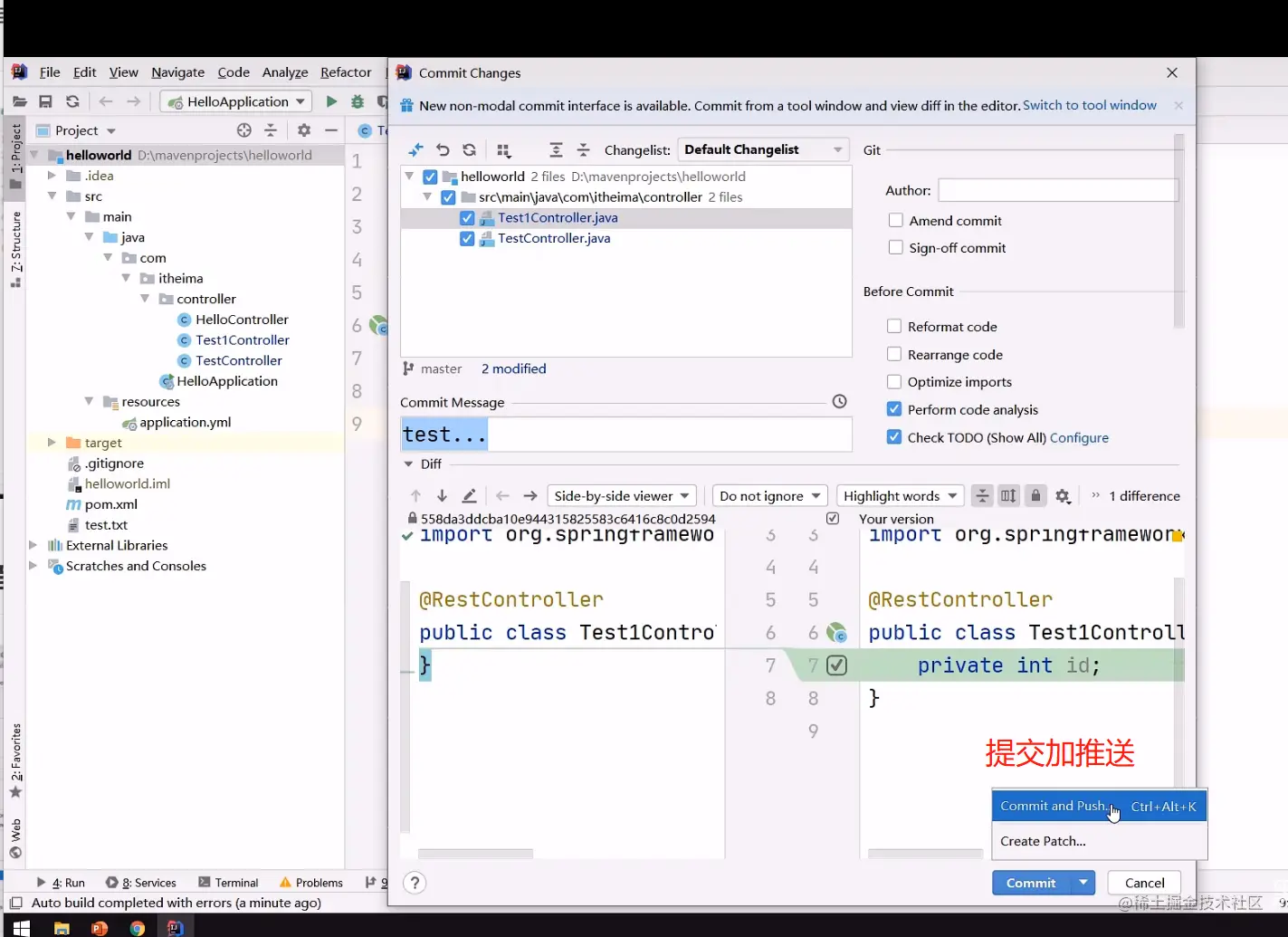This screenshot has height=937, width=1288.
Task: Enable Optimize imports checkbox
Action: coord(894,382)
